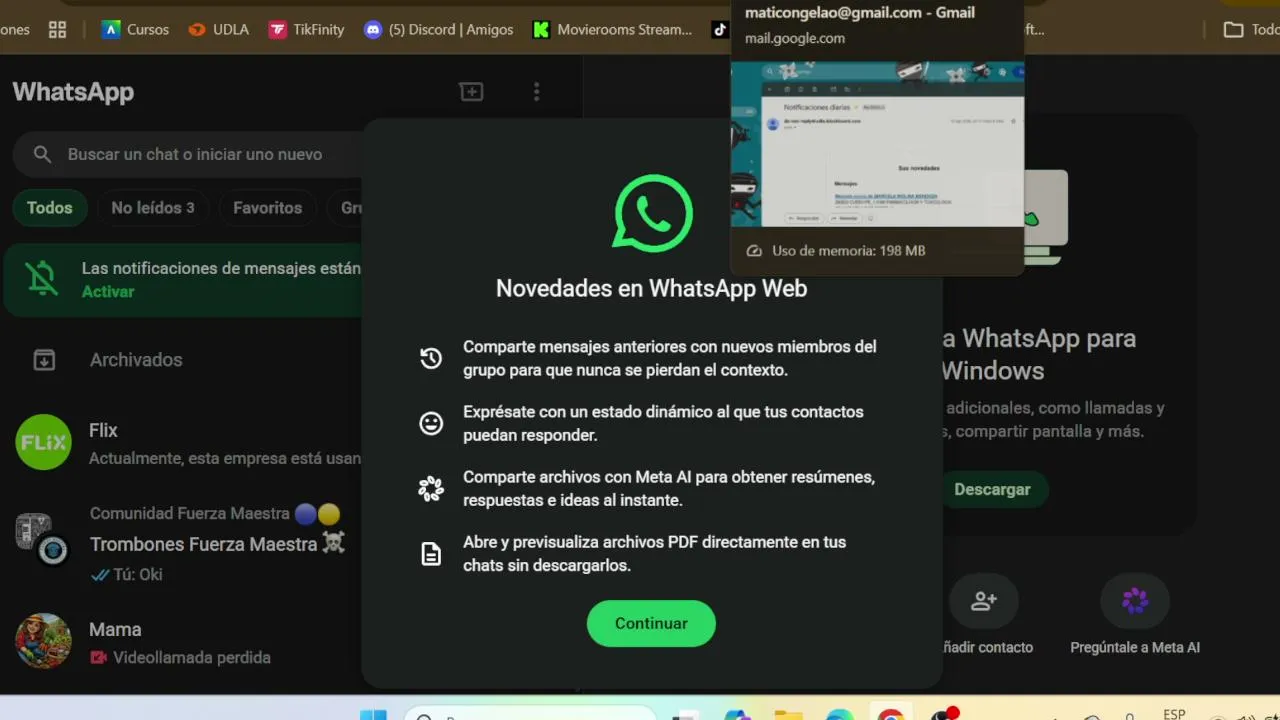Open the UDLA bookmark
The image size is (1280, 720).
coord(219,29)
